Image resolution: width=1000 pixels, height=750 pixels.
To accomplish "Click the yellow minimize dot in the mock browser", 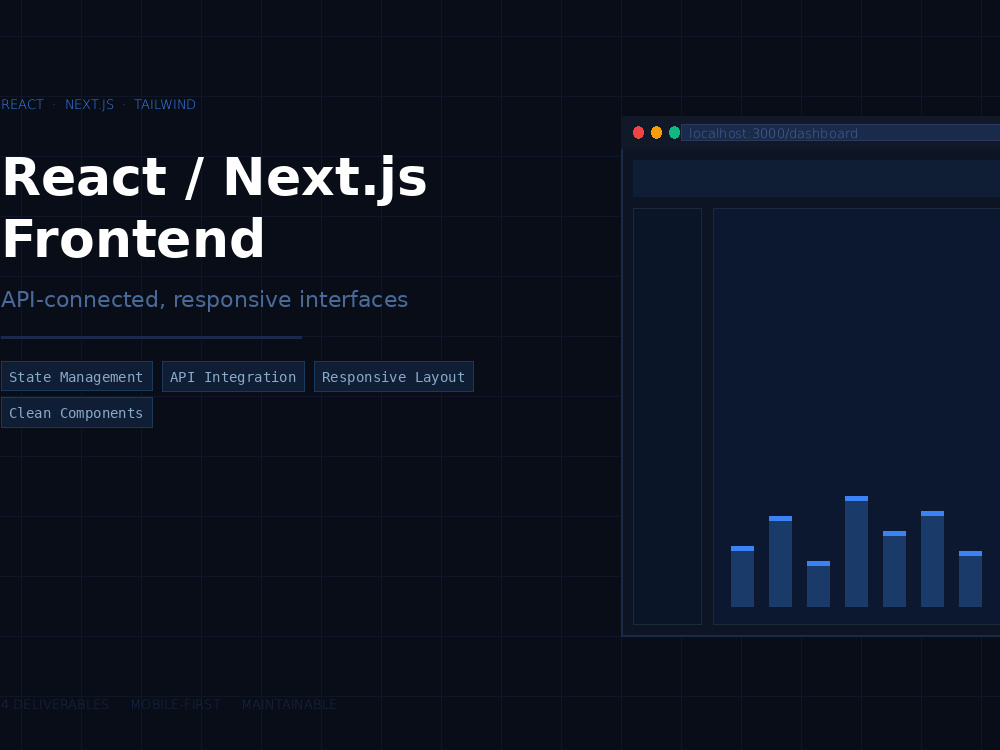I will [656, 133].
